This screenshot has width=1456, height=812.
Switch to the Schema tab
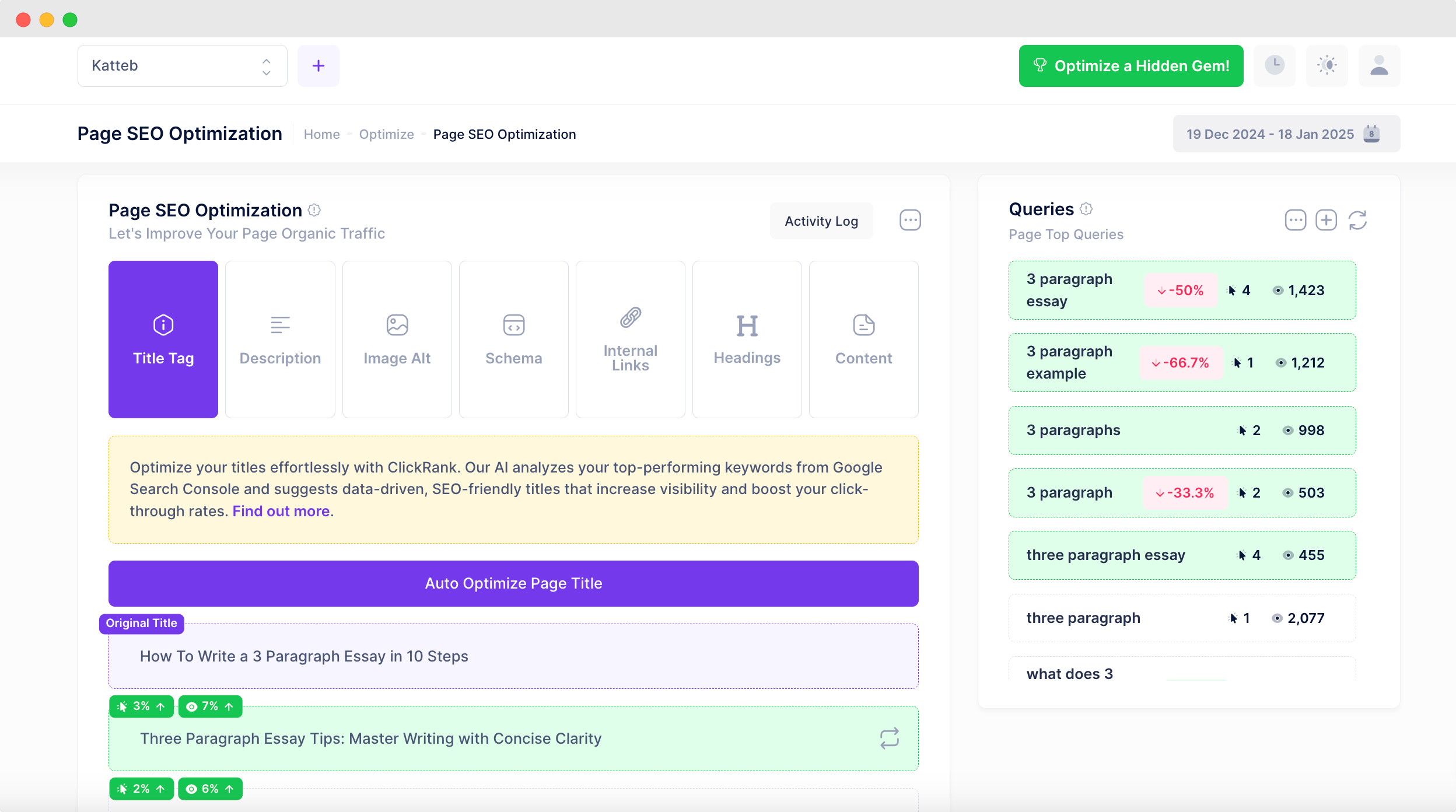pyautogui.click(x=514, y=339)
